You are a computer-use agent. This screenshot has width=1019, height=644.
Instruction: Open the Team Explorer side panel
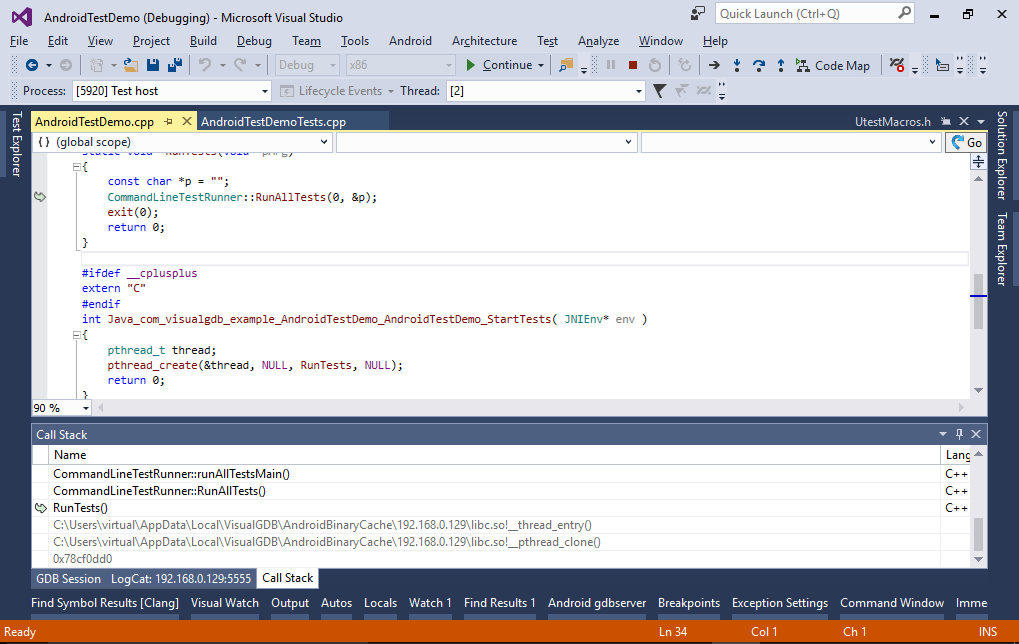click(x=1002, y=249)
